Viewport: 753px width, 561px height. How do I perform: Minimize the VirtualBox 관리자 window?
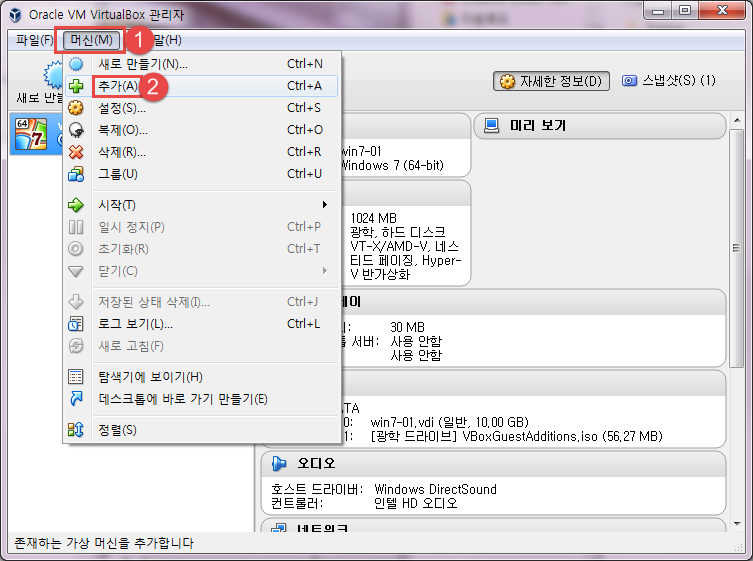[x=657, y=11]
